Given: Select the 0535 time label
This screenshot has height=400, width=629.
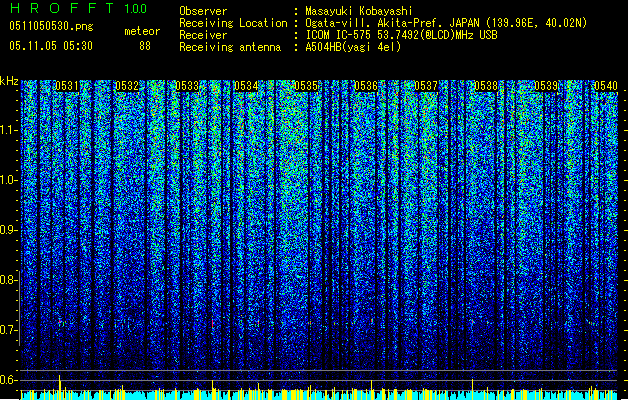Looking at the screenshot, I should [x=306, y=86].
